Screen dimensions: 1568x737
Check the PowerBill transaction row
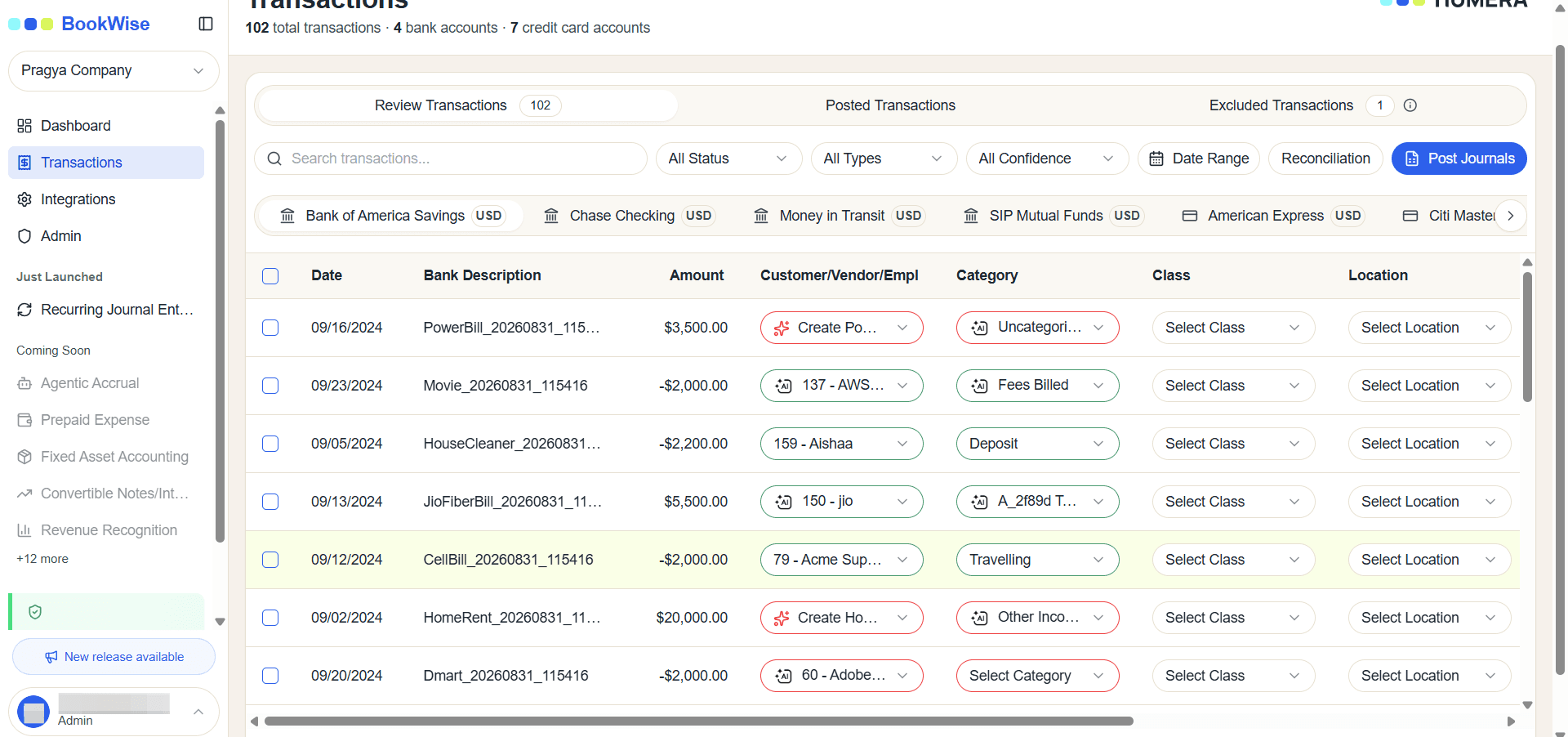tap(270, 328)
